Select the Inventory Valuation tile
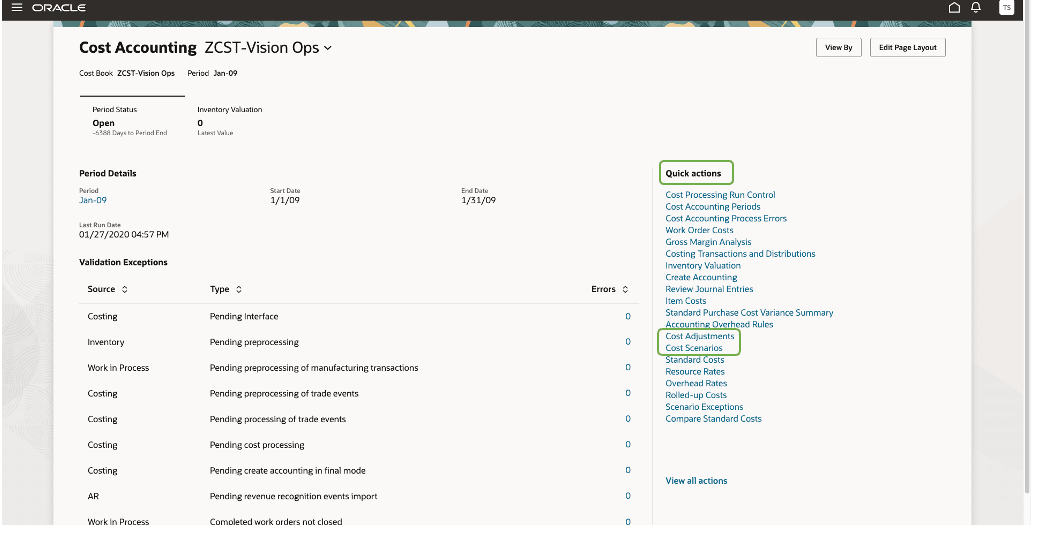 click(x=229, y=121)
